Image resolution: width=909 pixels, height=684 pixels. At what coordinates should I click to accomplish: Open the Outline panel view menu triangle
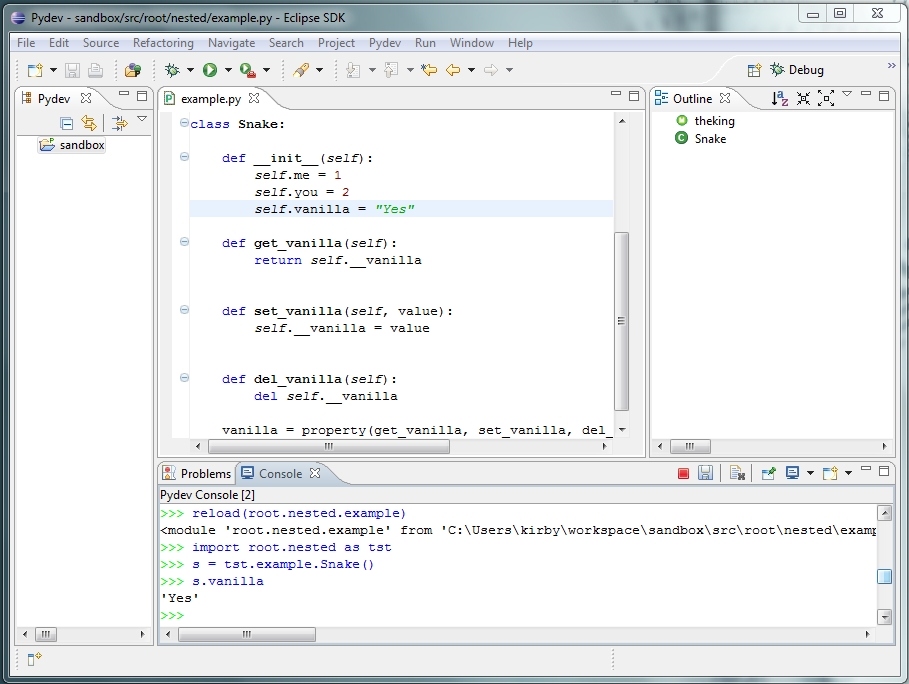(x=847, y=93)
